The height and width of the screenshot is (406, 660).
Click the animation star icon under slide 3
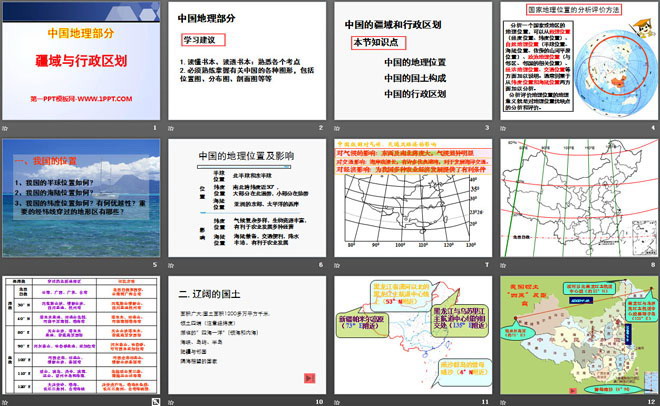click(x=337, y=128)
